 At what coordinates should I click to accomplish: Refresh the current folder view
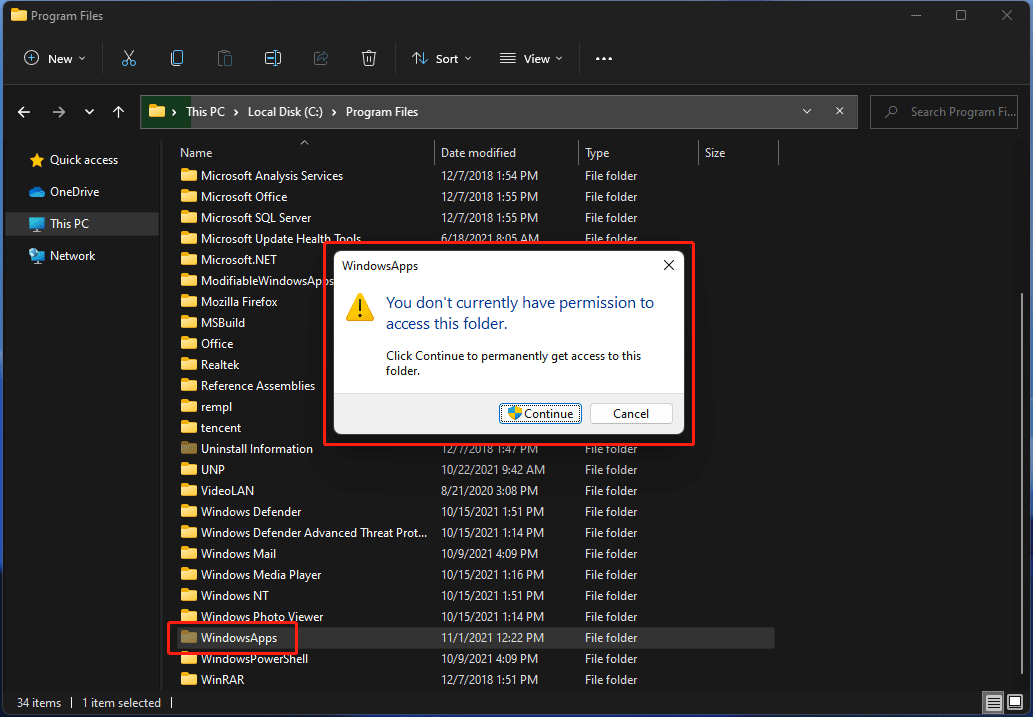pyautogui.click(x=838, y=112)
